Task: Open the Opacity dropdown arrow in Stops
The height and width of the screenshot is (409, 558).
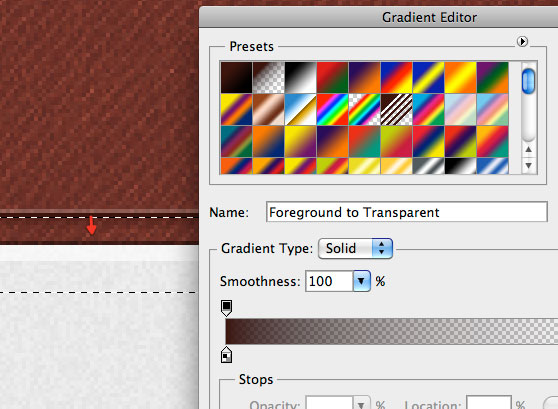Action: (362, 404)
